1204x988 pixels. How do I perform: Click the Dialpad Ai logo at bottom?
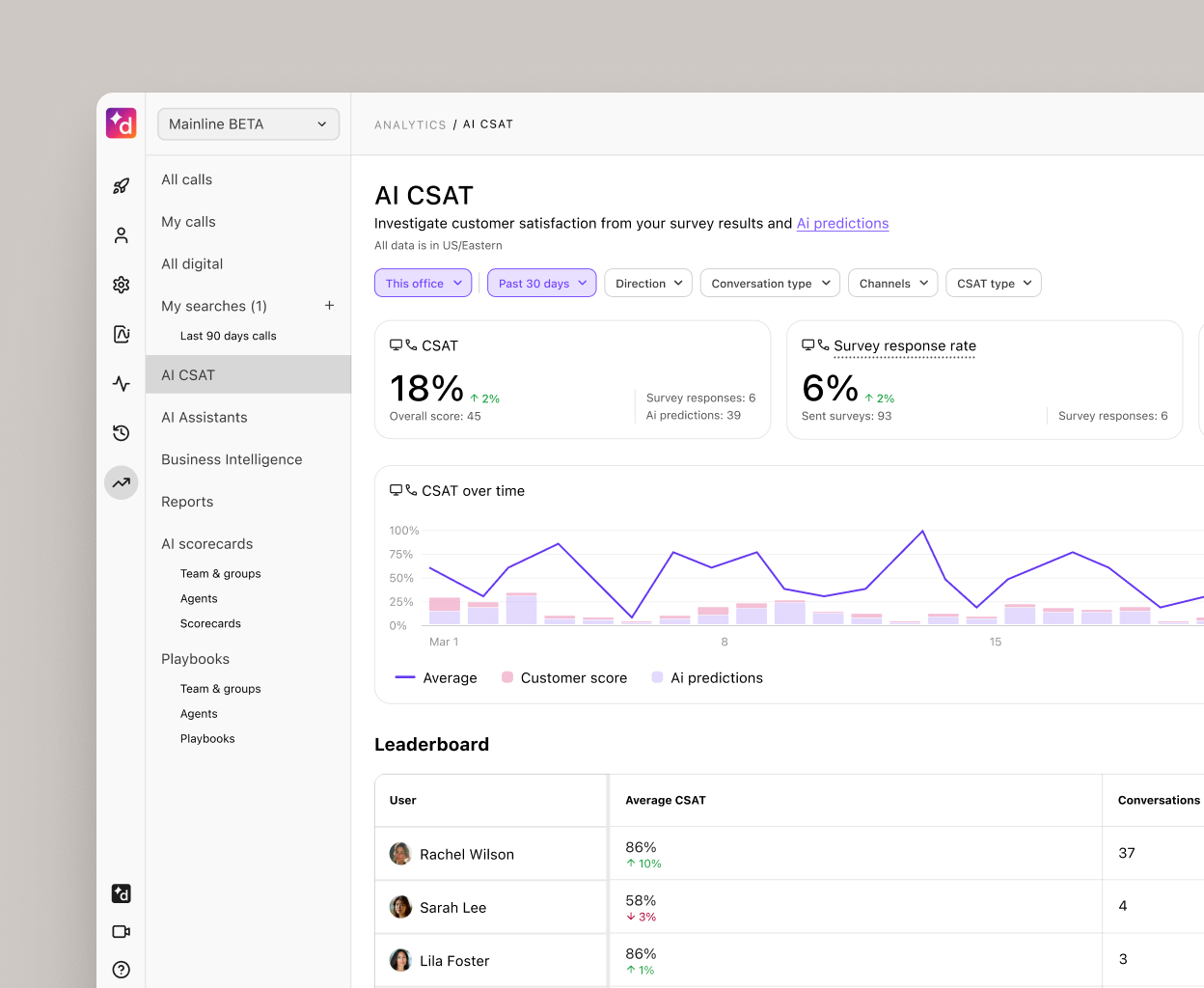click(x=121, y=893)
